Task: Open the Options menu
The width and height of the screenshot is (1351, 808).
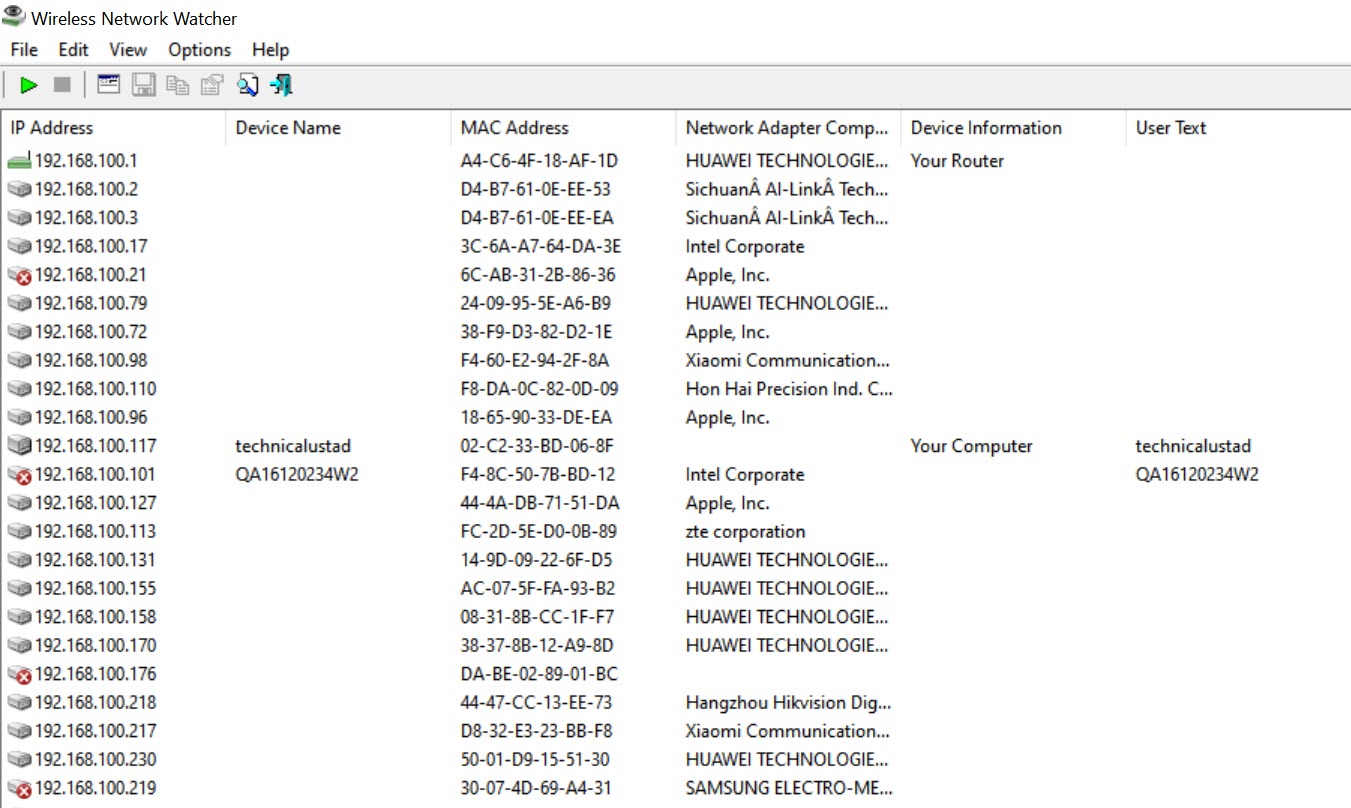Action: 199,50
